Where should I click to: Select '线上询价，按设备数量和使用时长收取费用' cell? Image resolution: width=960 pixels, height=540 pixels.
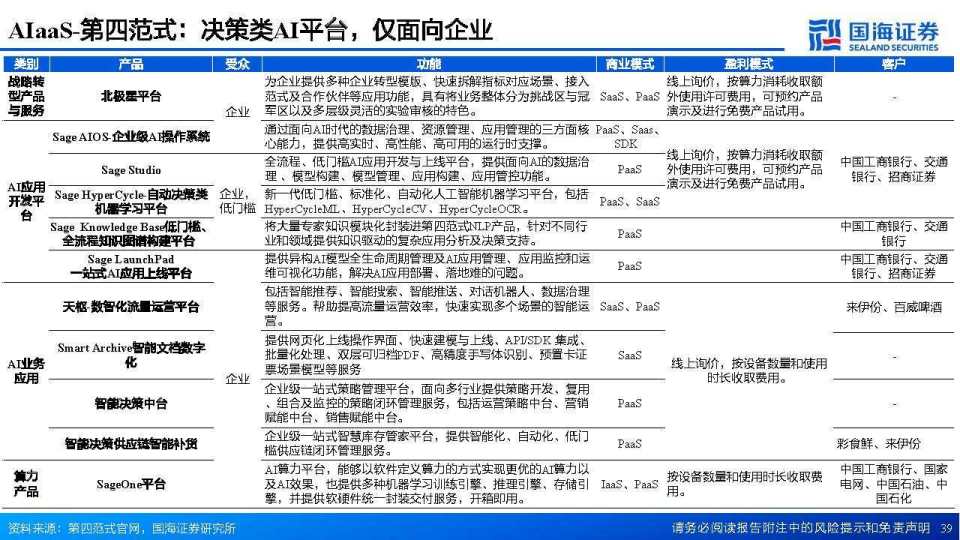point(748,370)
